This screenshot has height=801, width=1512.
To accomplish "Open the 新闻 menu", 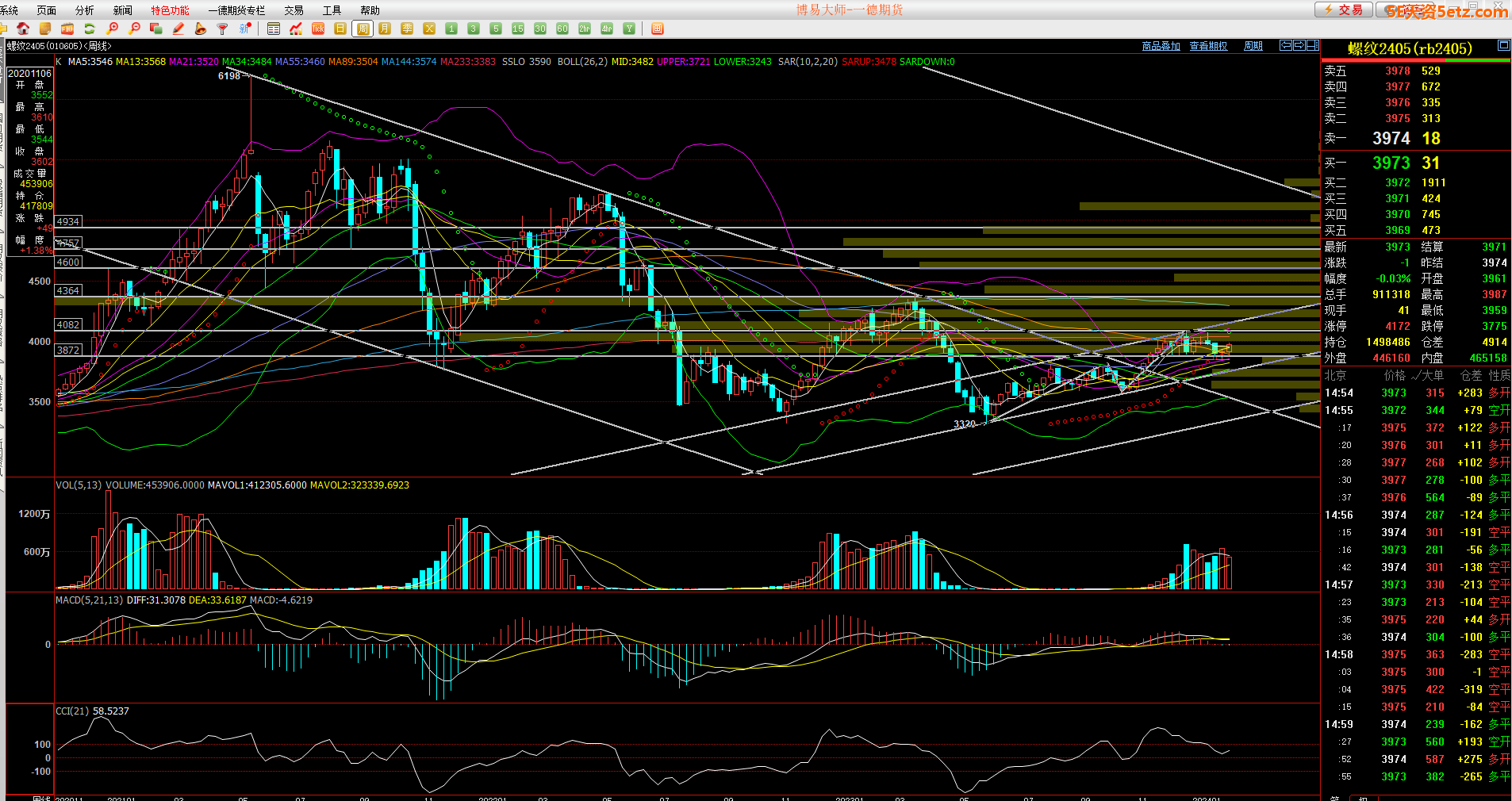I will pyautogui.click(x=123, y=10).
